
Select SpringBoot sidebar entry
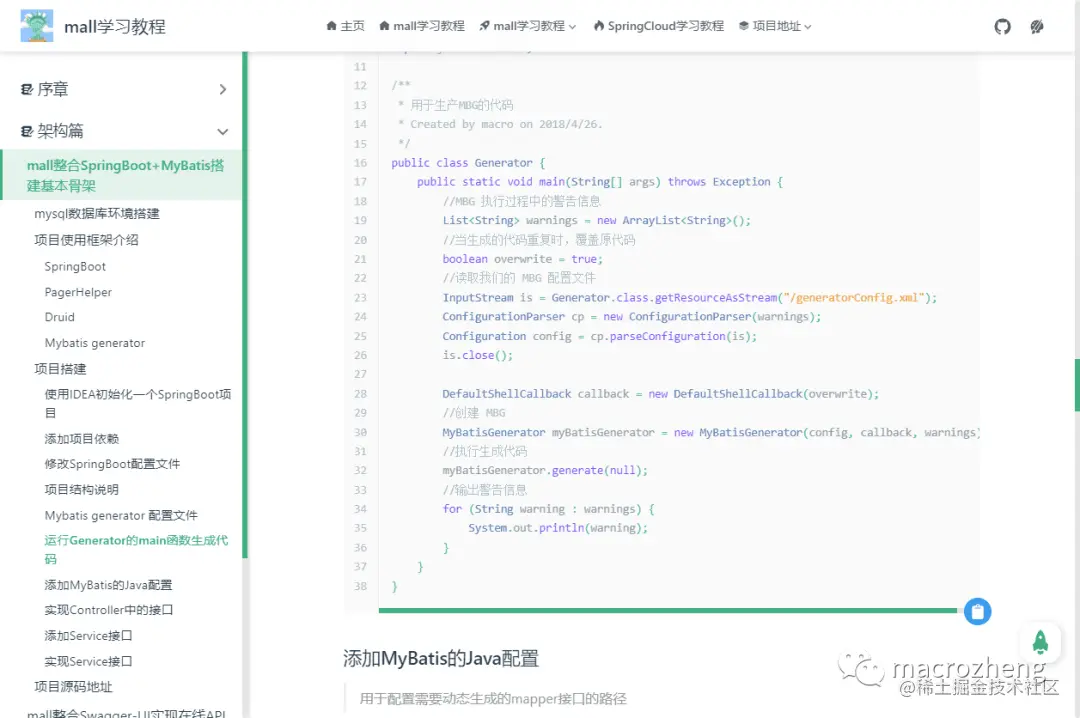pyautogui.click(x=75, y=267)
